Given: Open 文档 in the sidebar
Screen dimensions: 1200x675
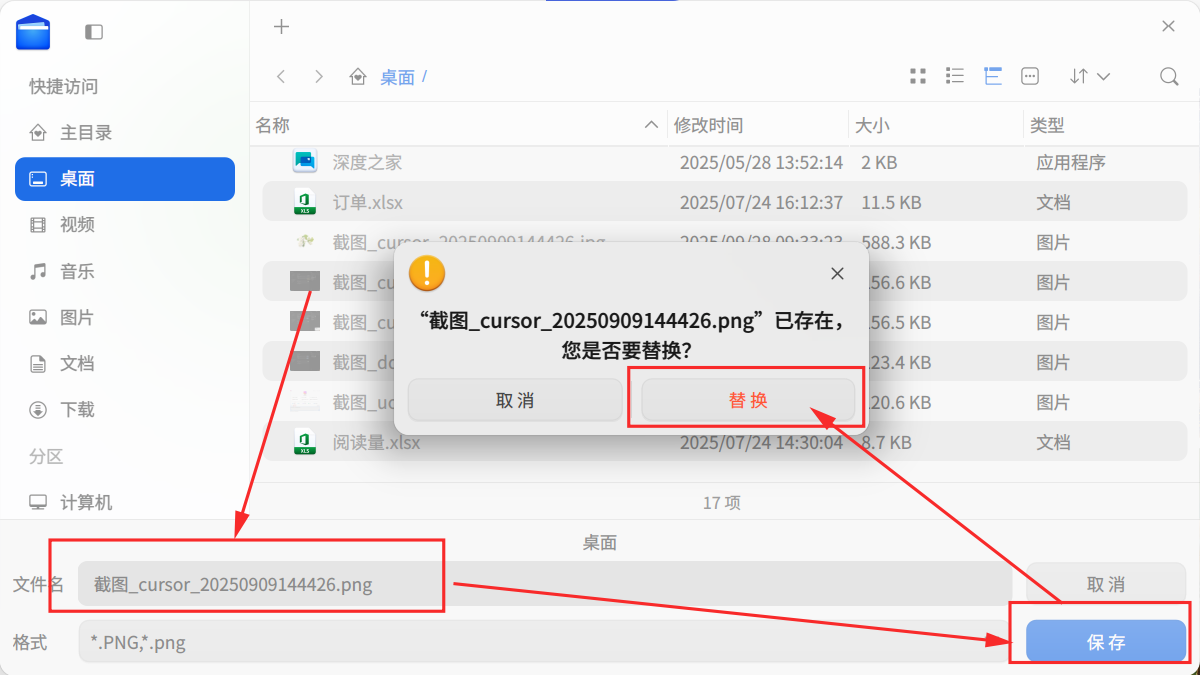Looking at the screenshot, I should [x=125, y=363].
